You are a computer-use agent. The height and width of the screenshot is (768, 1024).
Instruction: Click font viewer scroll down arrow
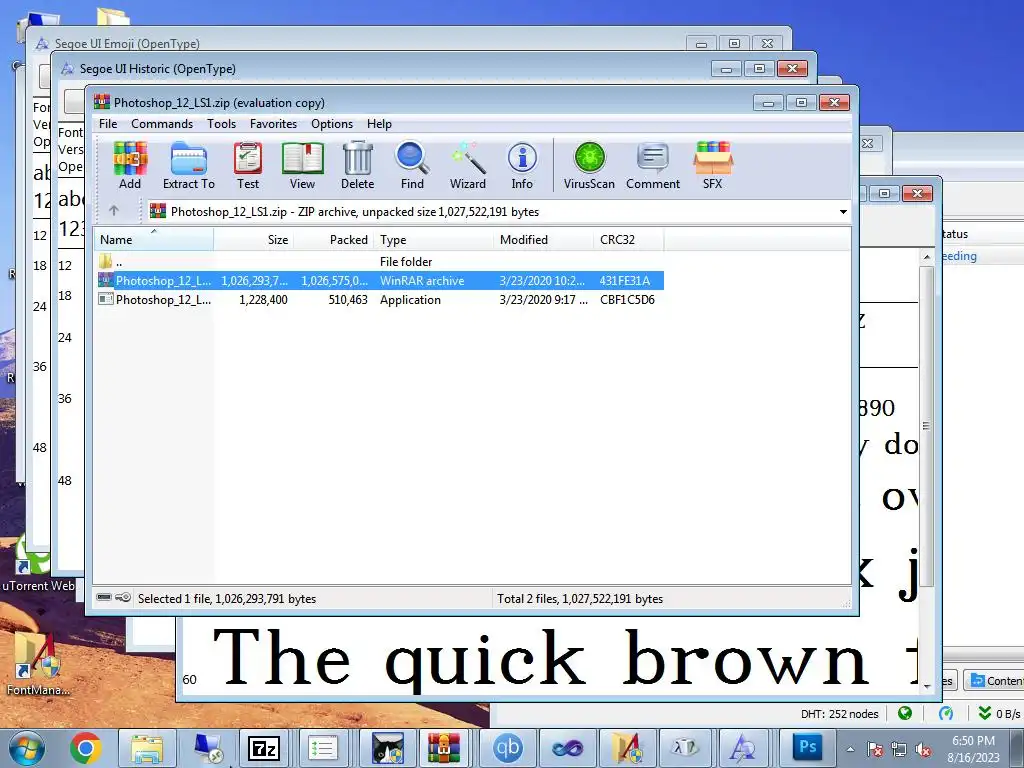(927, 686)
